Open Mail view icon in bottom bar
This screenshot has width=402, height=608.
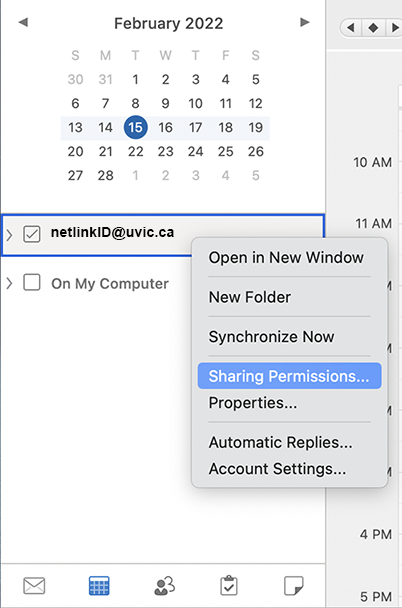point(34,586)
